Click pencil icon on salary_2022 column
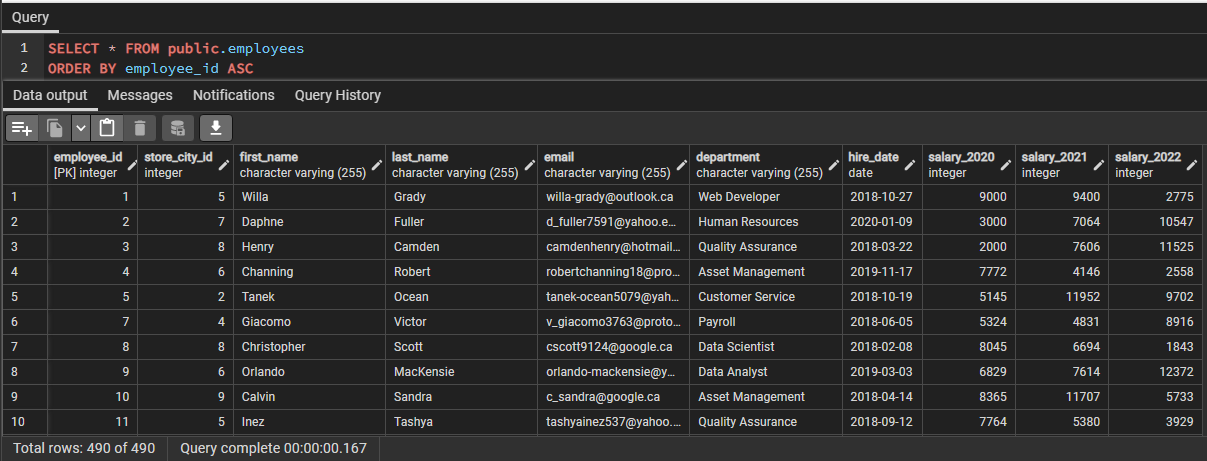The image size is (1207, 461). pyautogui.click(x=1192, y=164)
